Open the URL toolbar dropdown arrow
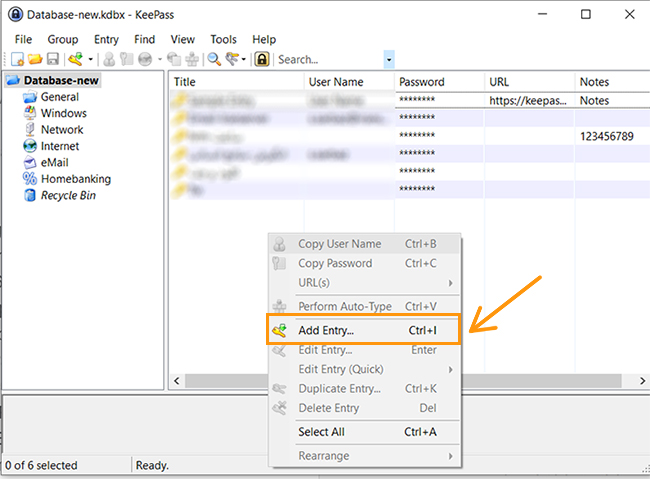The image size is (650, 479). pyautogui.click(x=160, y=60)
